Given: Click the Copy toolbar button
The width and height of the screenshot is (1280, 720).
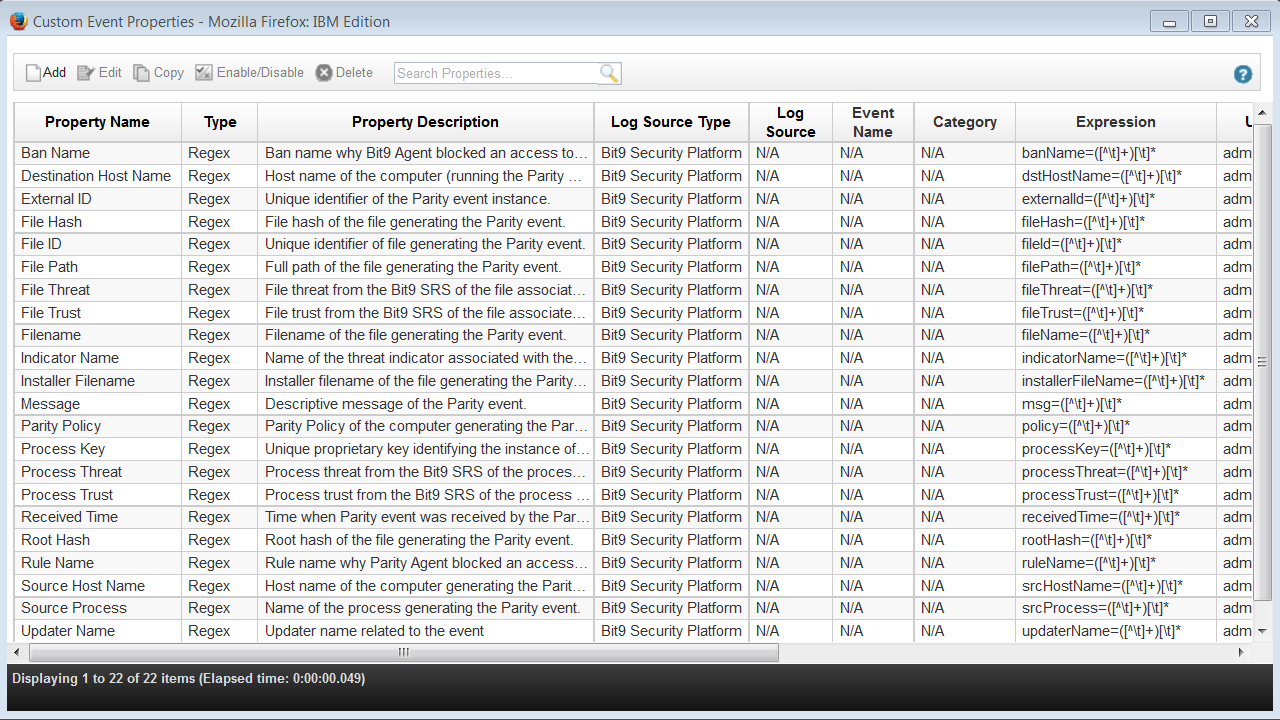Looking at the screenshot, I should (x=159, y=73).
